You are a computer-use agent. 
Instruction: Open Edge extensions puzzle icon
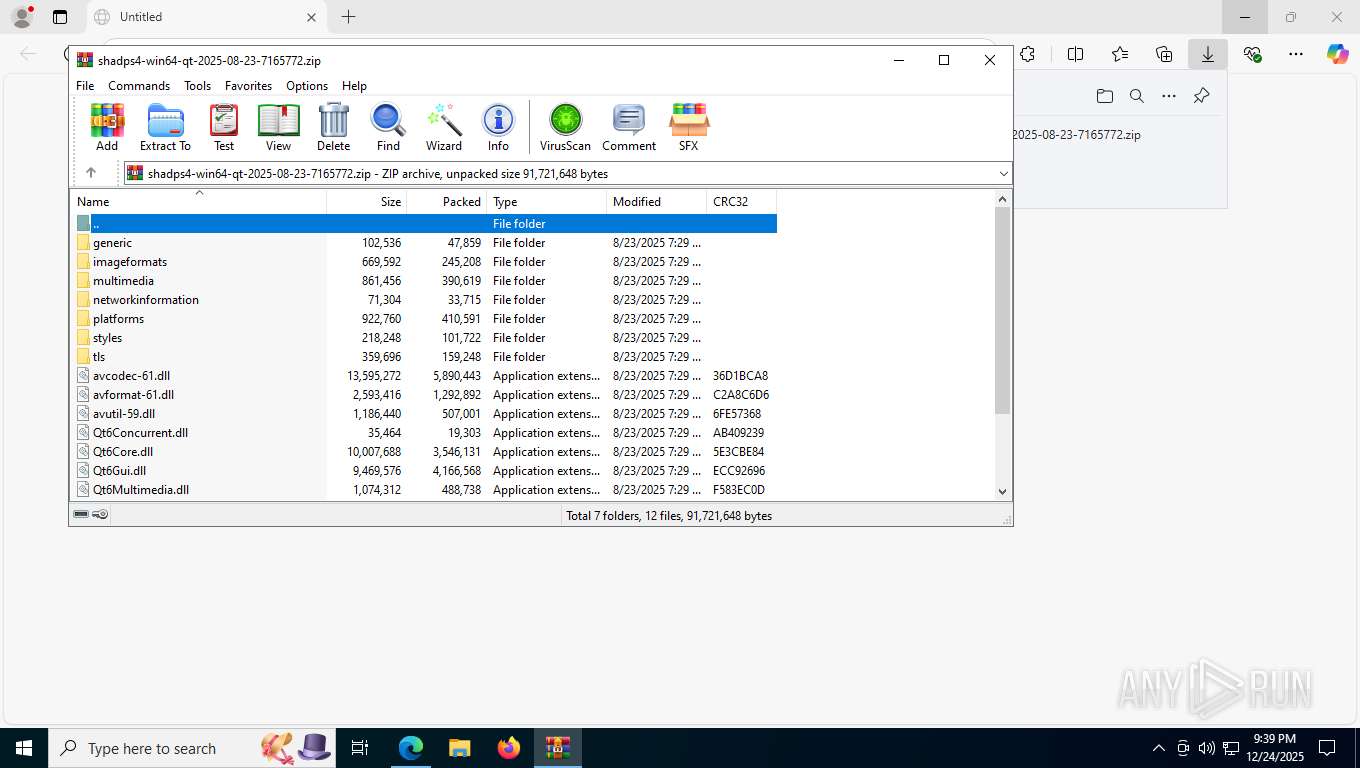(x=1027, y=54)
